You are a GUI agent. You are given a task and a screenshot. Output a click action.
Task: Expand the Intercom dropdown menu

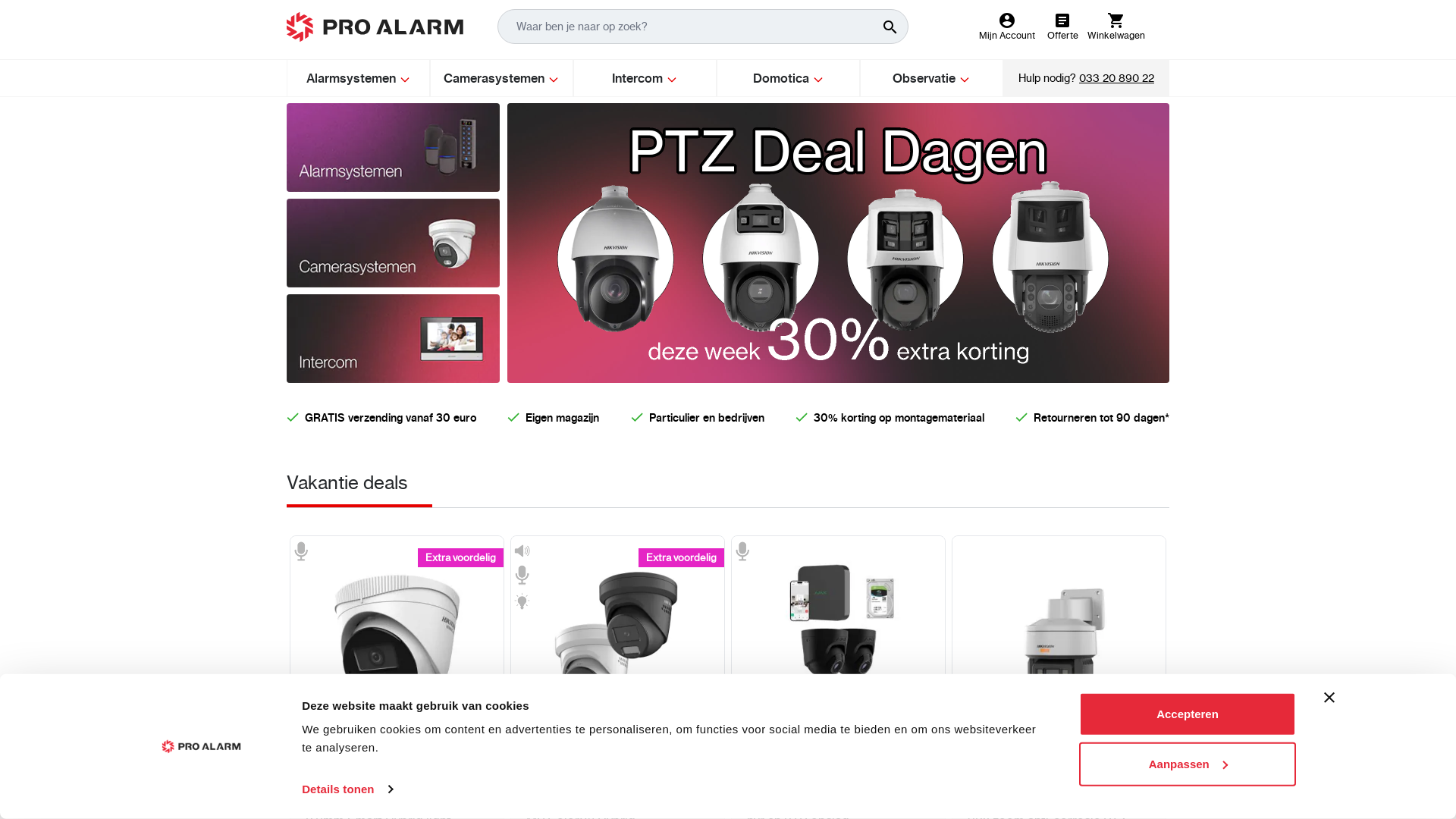645,78
